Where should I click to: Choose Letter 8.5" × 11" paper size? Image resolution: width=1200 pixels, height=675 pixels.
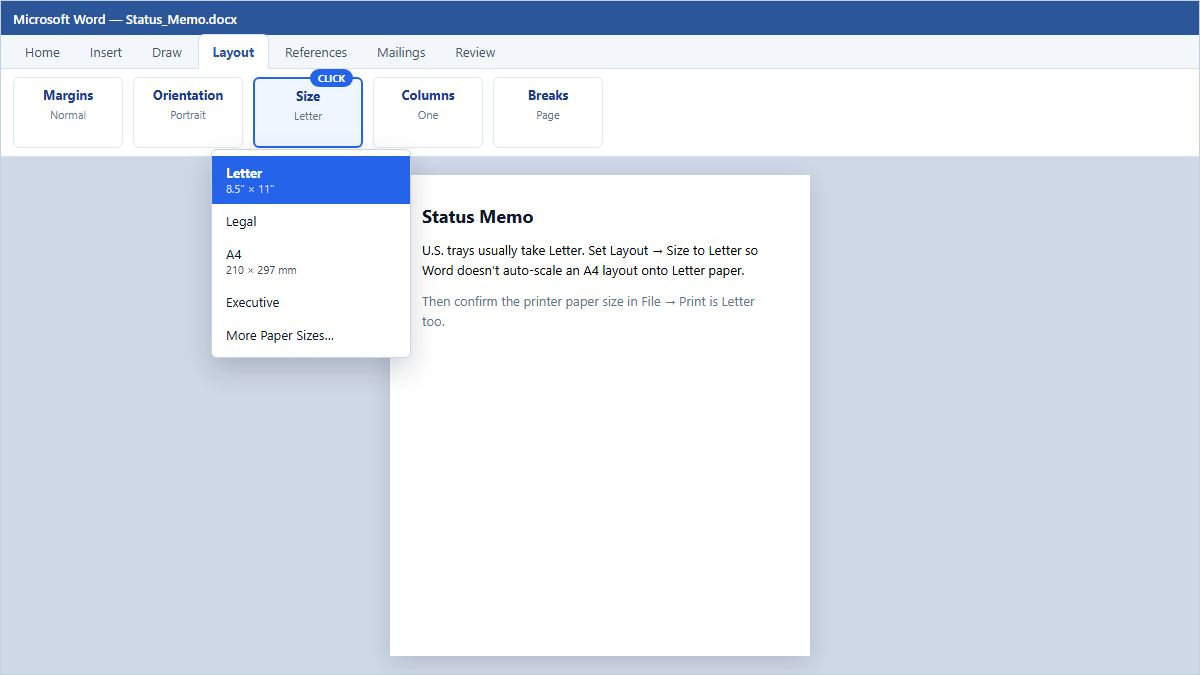point(311,180)
